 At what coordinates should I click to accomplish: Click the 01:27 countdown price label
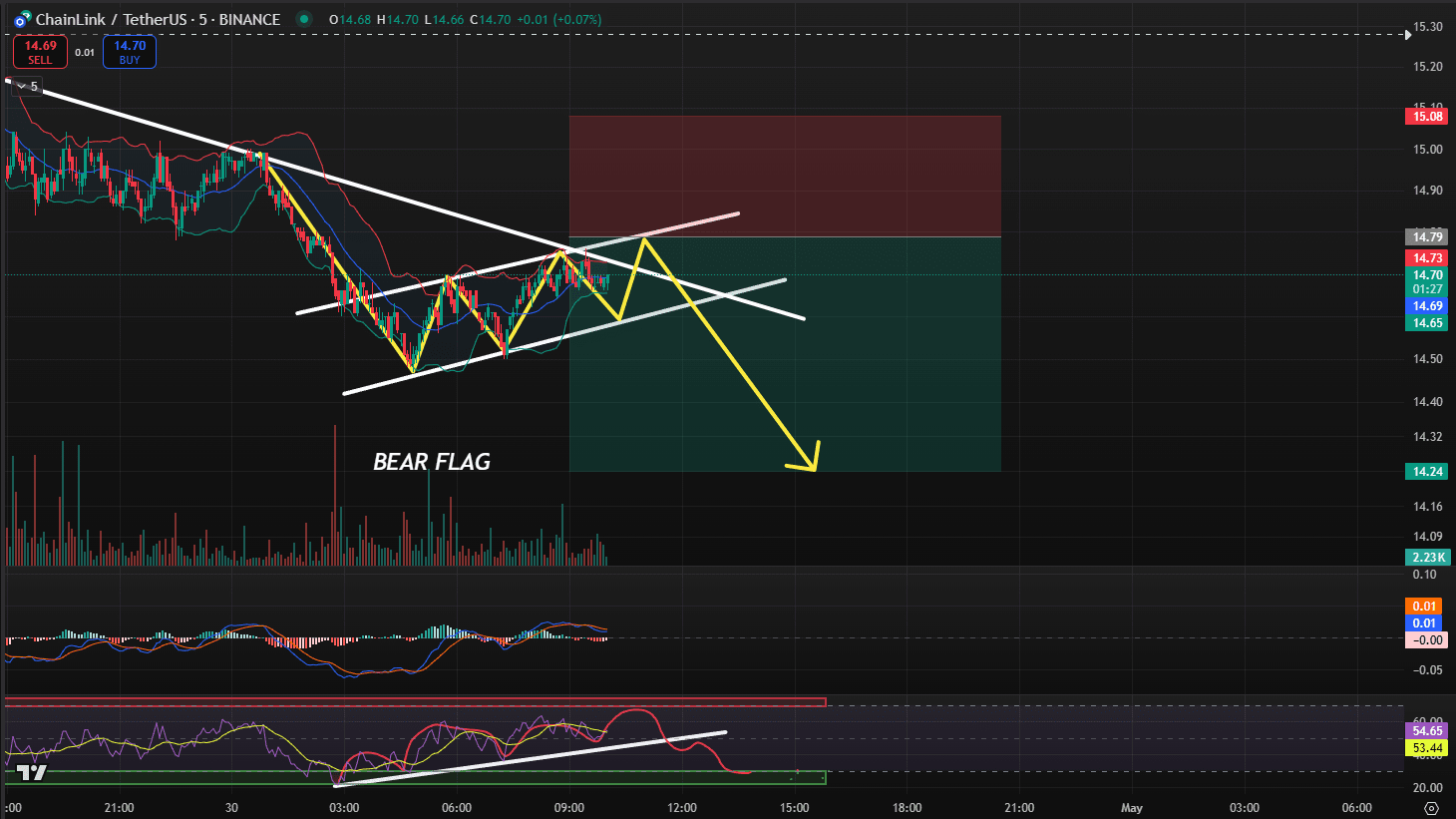(x=1427, y=289)
